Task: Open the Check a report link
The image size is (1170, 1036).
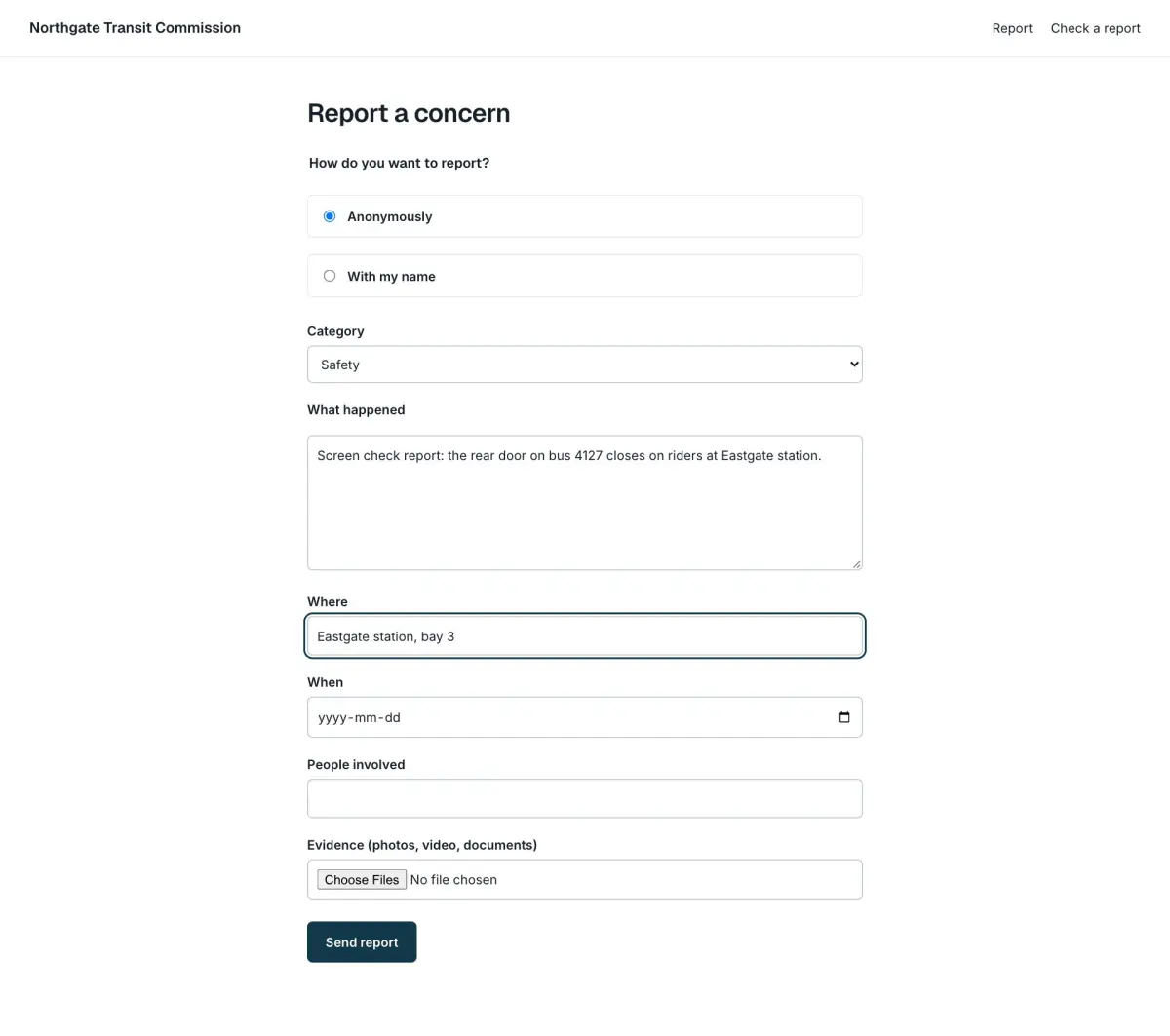Action: (1095, 28)
